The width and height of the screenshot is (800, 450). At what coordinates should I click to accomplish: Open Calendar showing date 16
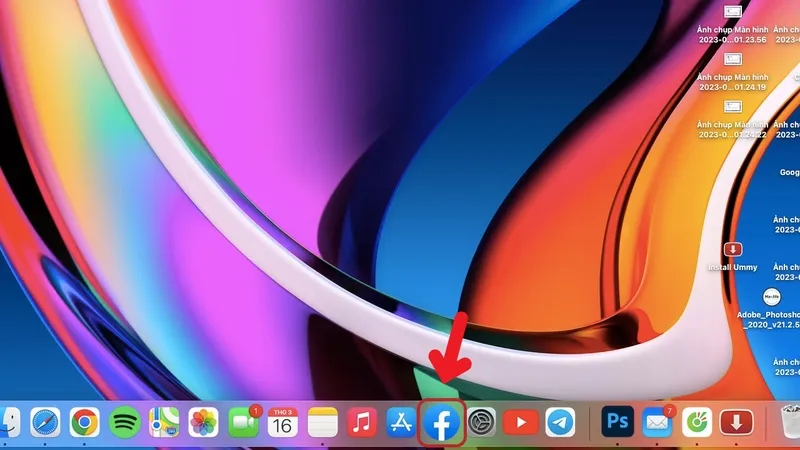283,423
